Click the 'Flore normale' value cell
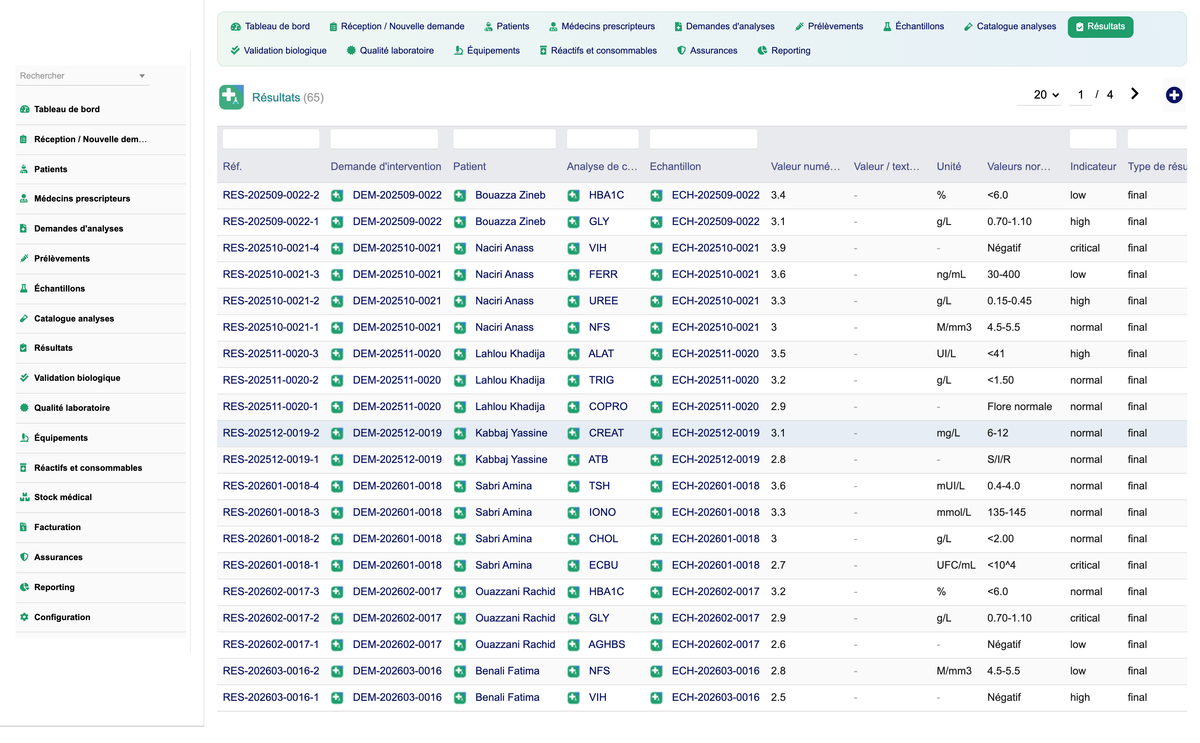1200x743 pixels. (1019, 407)
